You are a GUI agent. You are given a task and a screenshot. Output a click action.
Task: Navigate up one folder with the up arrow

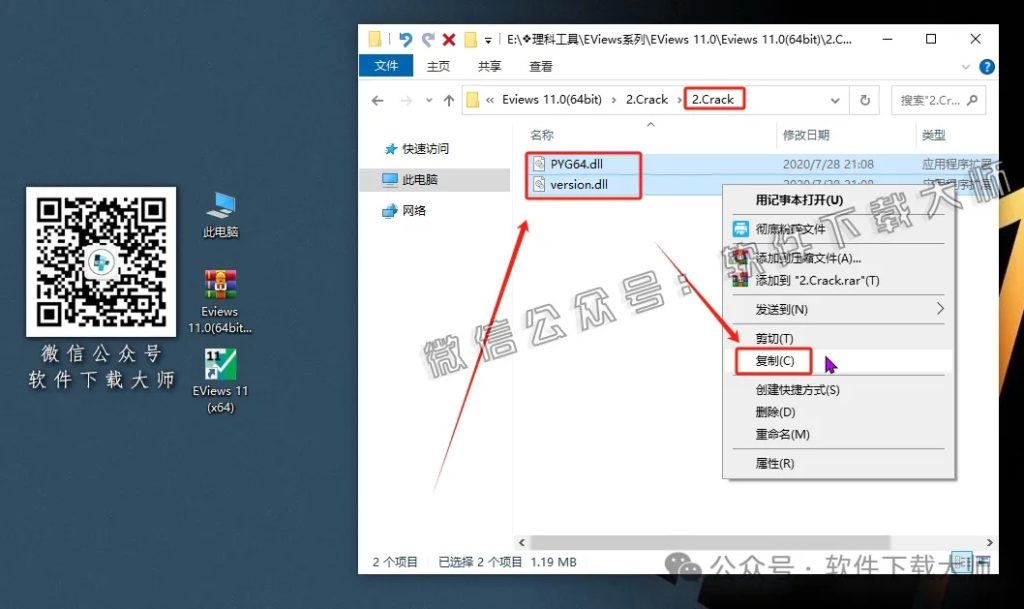click(x=448, y=99)
